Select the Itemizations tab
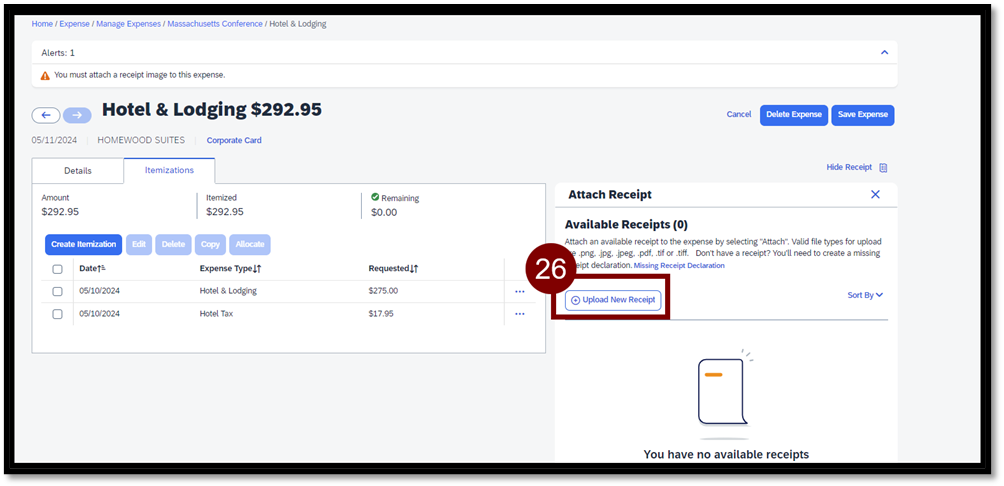The image size is (1004, 486). point(169,171)
